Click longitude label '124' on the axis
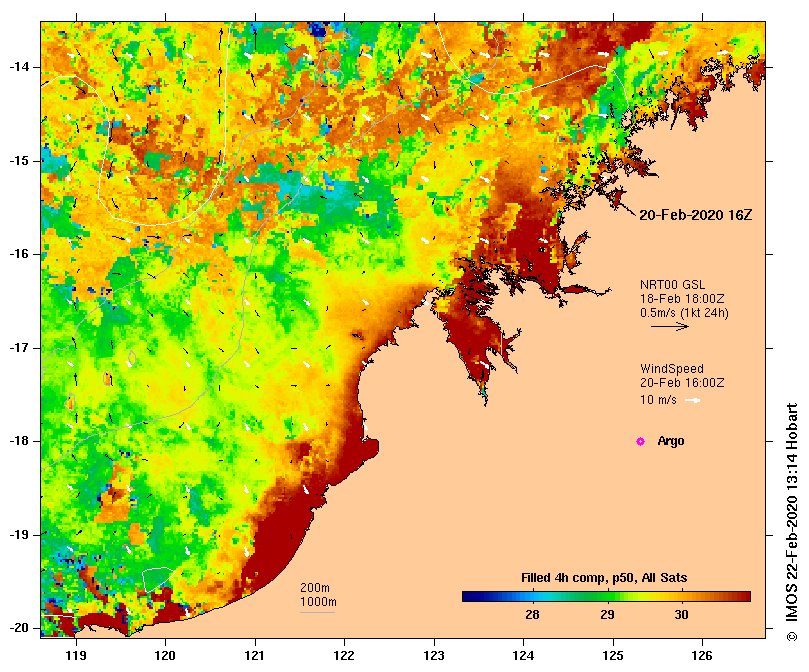 [523, 656]
